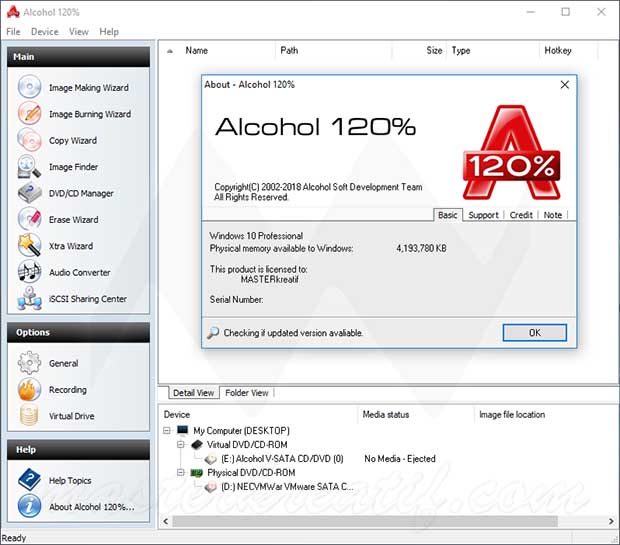Click the Physical DVD/CD-ROM green card icon
This screenshot has width=620, height=545.
pos(197,473)
